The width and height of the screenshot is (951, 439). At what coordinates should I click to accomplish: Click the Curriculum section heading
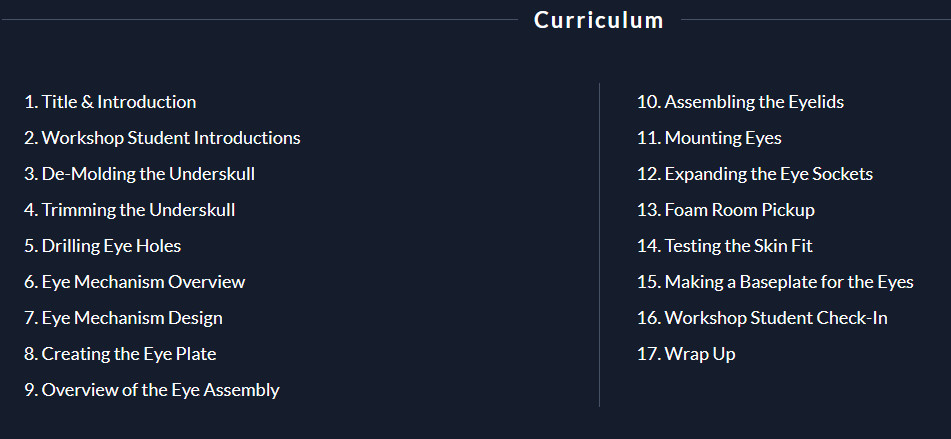(x=599, y=20)
